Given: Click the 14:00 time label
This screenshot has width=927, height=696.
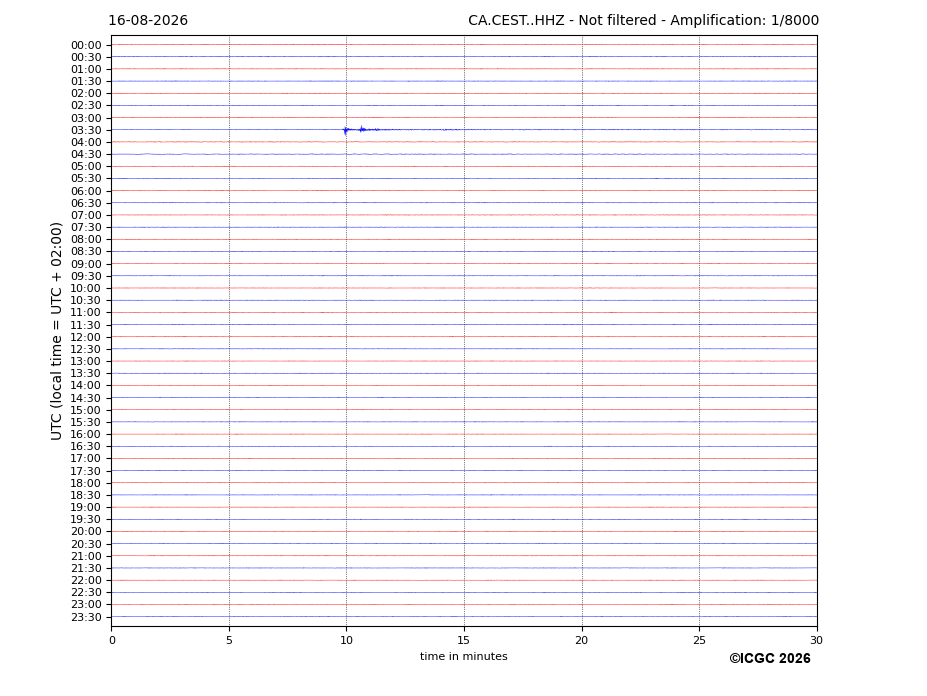Looking at the screenshot, I should pyautogui.click(x=86, y=386).
